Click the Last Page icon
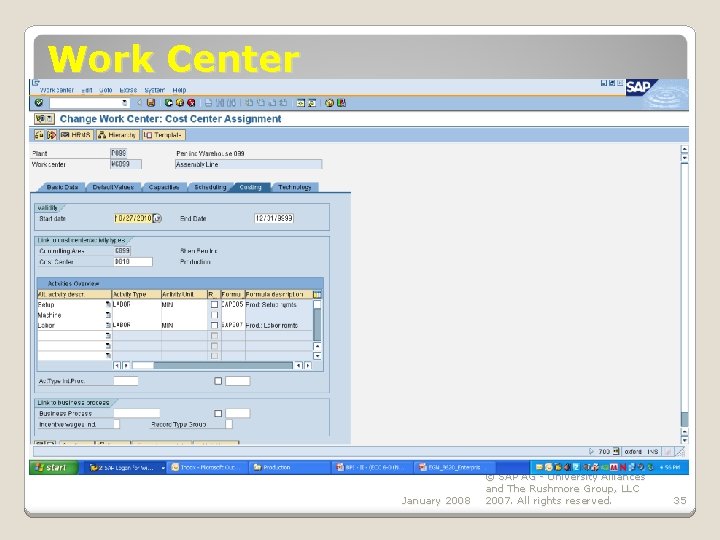This screenshot has width=720, height=540. 283,103
